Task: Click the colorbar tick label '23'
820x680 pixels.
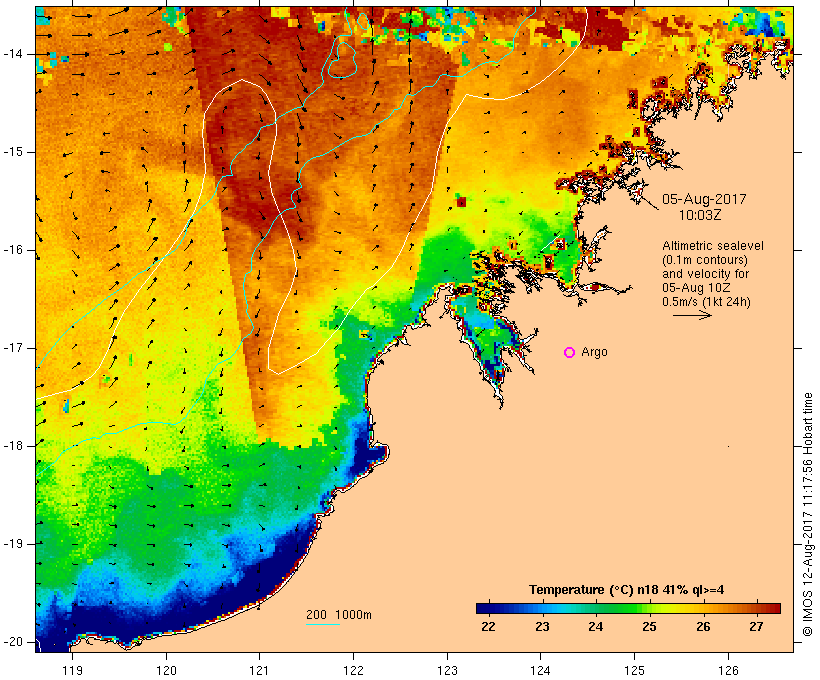Action: 542,627
